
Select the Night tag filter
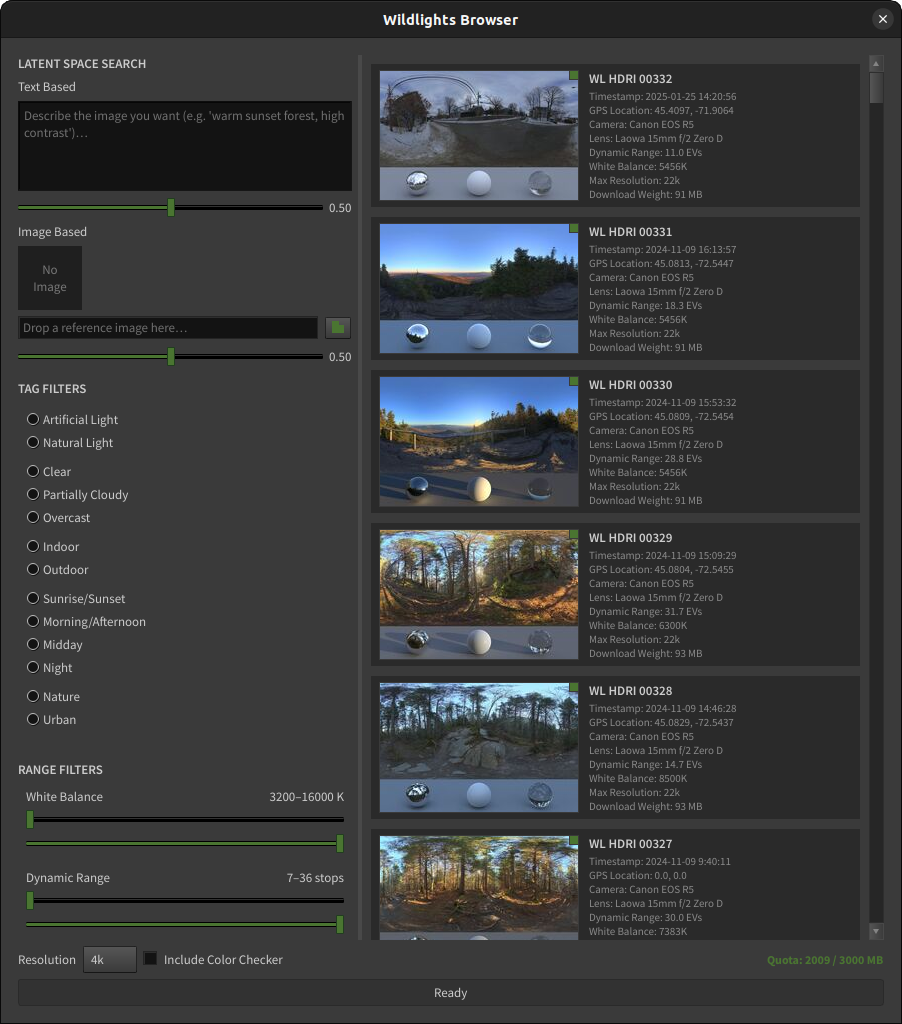[50, 667]
